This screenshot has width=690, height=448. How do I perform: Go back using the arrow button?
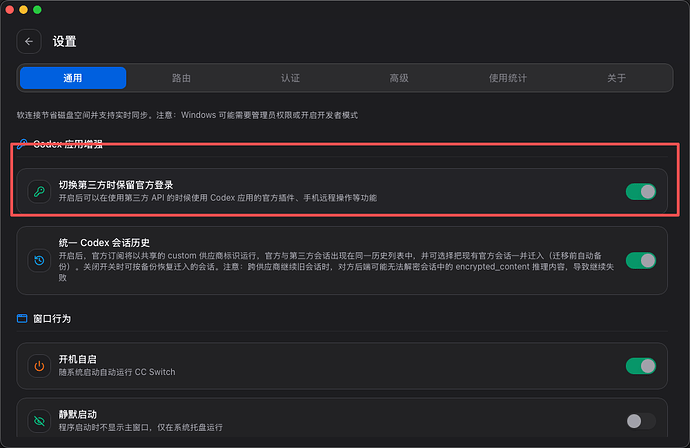29,41
